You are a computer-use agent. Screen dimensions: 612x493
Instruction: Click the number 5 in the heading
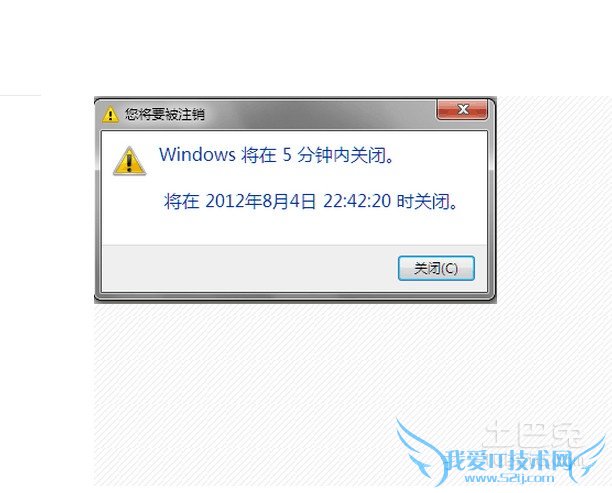(x=287, y=155)
